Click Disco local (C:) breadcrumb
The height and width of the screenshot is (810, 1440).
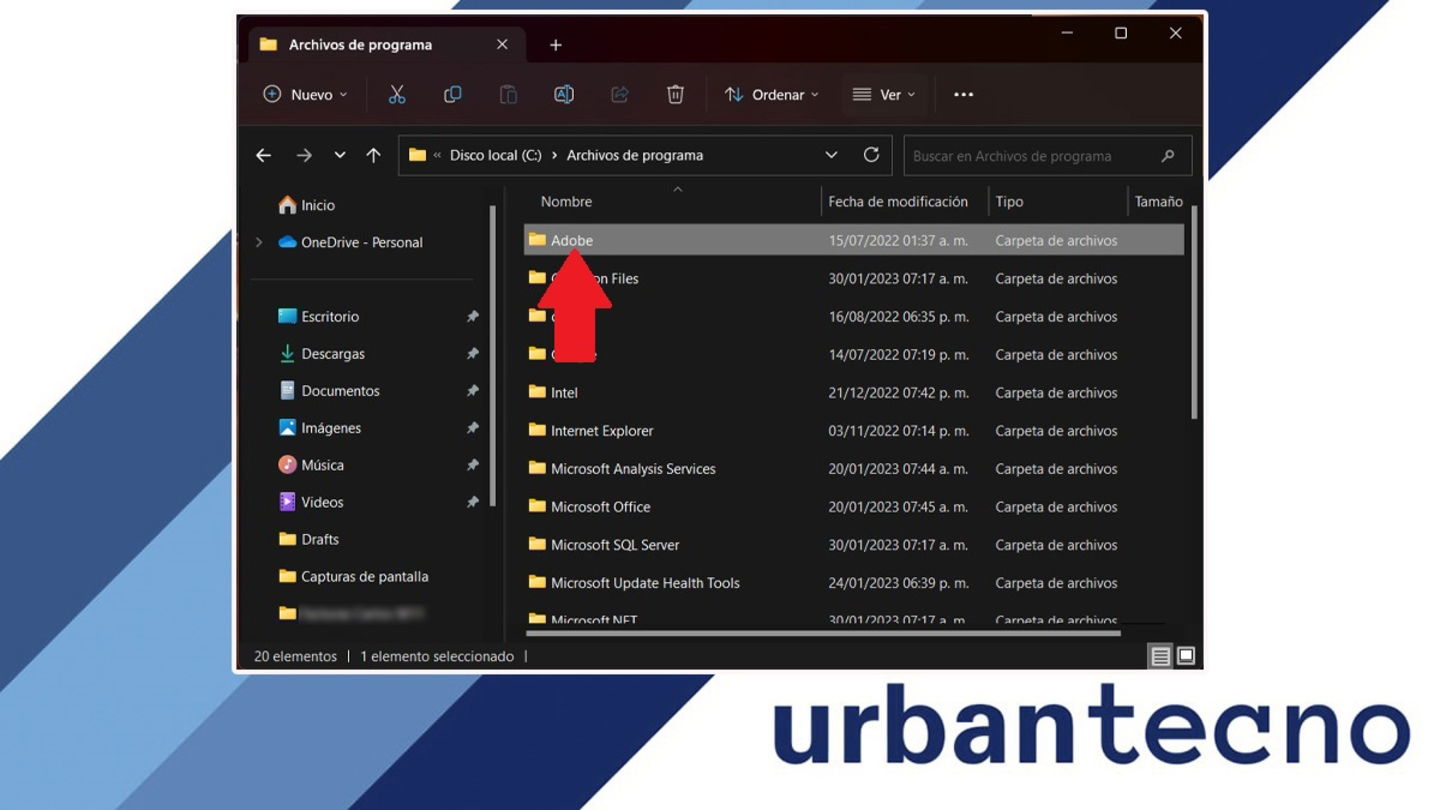(496, 155)
